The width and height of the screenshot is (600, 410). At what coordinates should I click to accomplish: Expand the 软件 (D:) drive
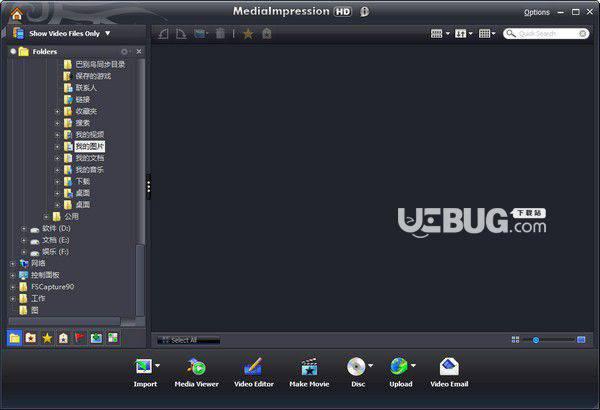24,229
